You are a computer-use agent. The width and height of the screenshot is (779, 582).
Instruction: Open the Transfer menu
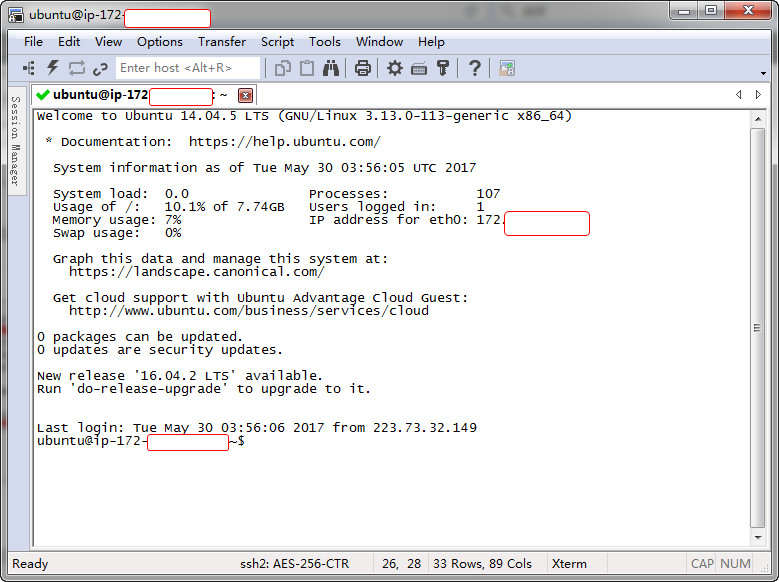(221, 42)
